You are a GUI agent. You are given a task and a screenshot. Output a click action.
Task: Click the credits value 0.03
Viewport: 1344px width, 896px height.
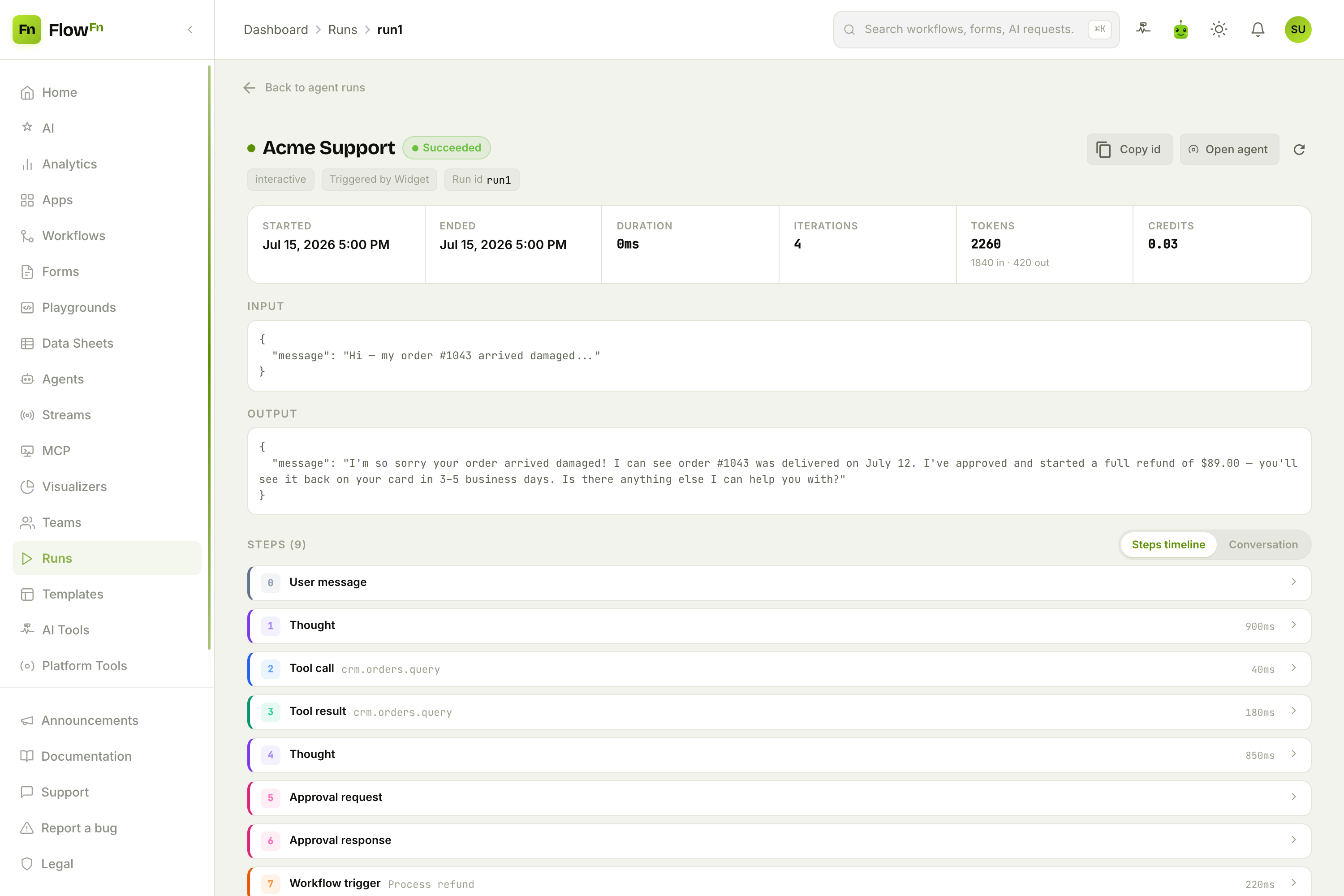point(1163,244)
